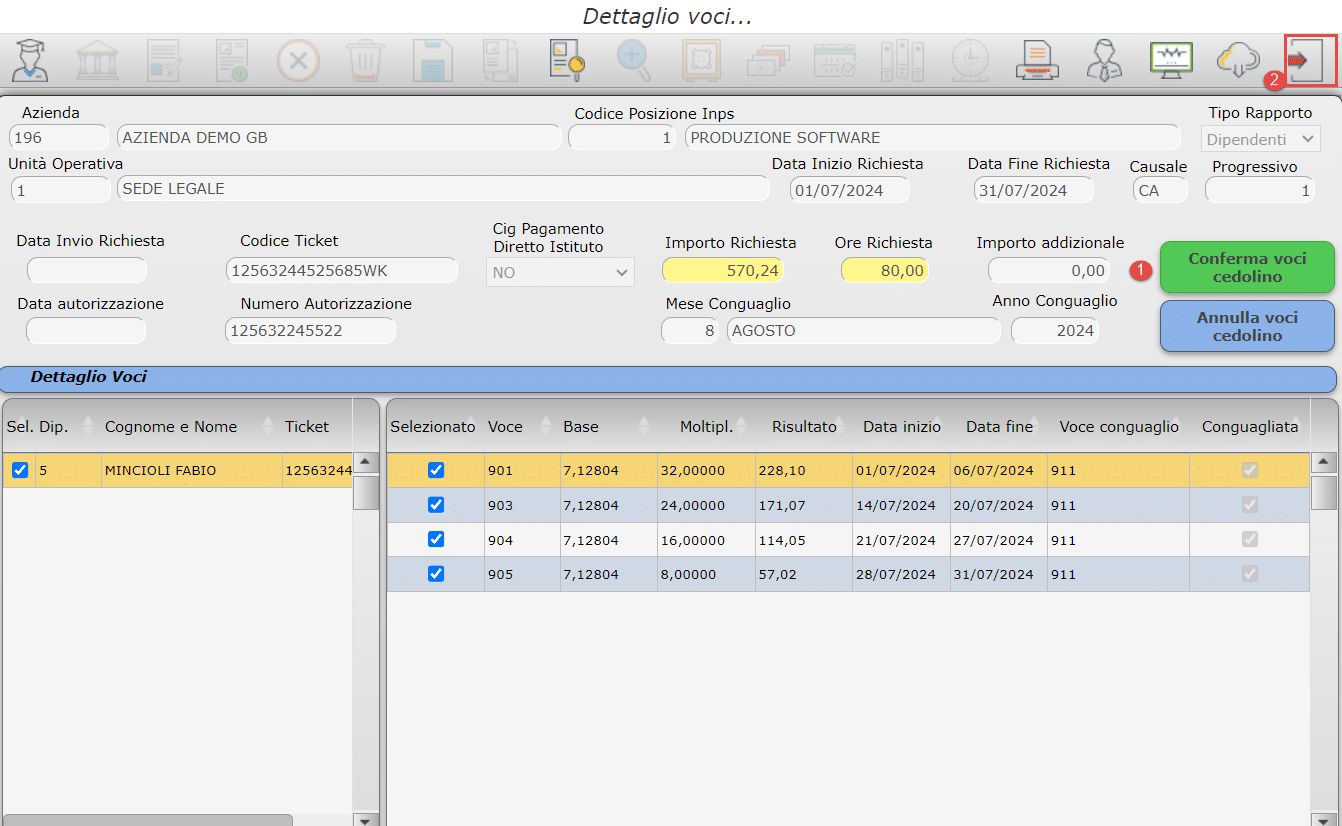Click the Importo Richiesta field 570,24
The height and width of the screenshot is (826, 1342).
pos(723,270)
